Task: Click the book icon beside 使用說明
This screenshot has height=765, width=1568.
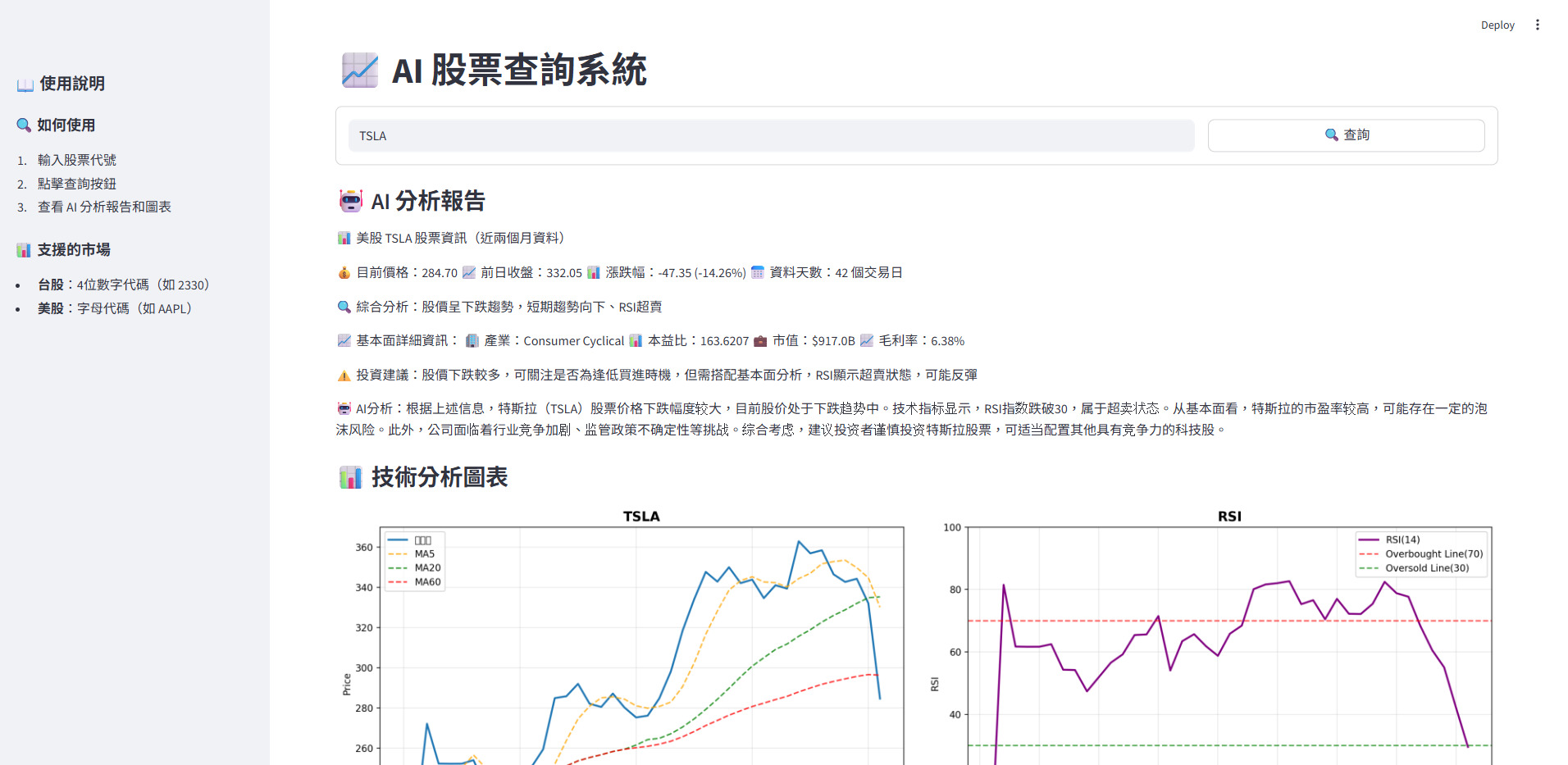Action: click(25, 84)
